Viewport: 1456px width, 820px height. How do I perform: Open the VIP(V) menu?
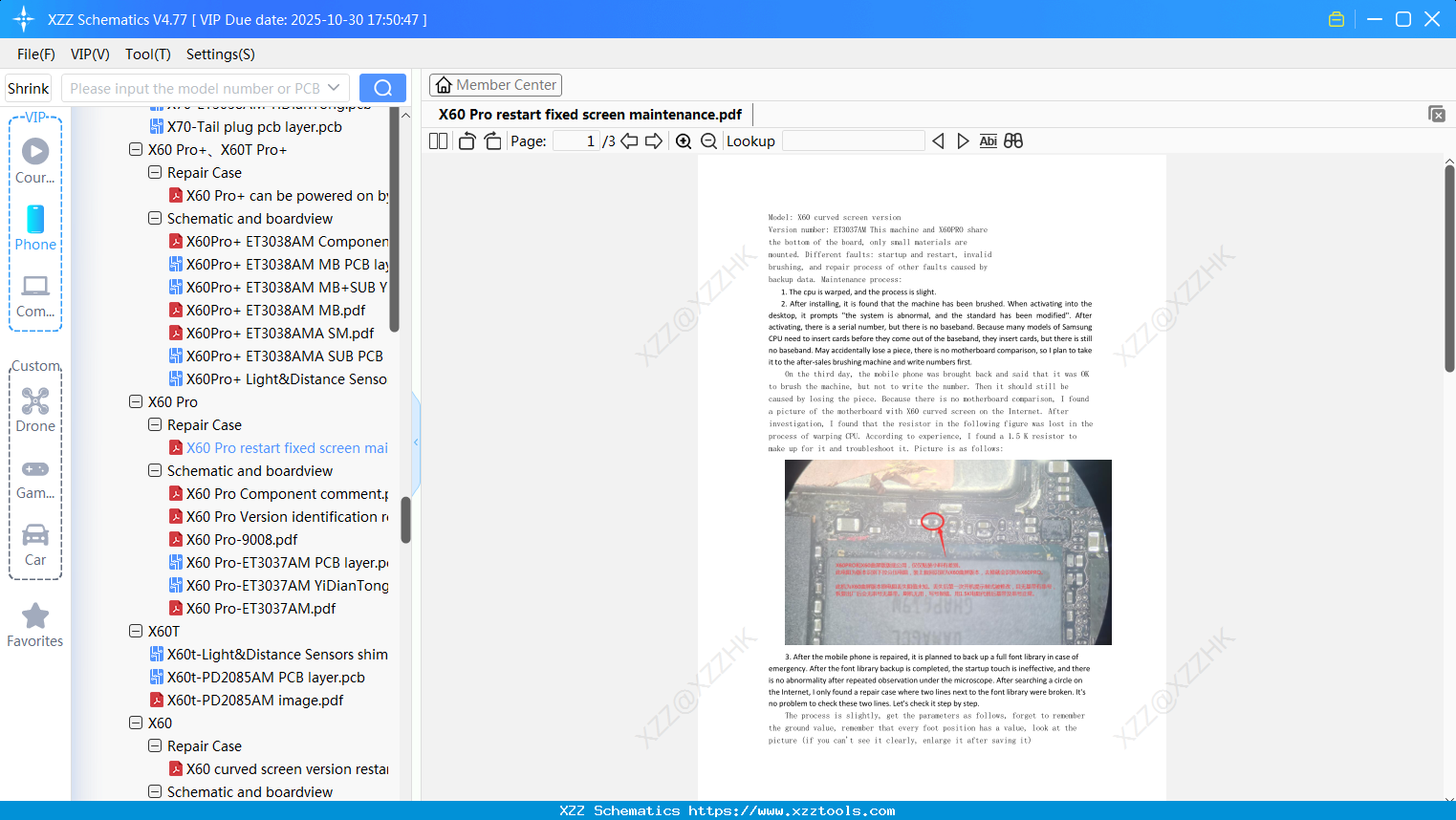tap(90, 54)
